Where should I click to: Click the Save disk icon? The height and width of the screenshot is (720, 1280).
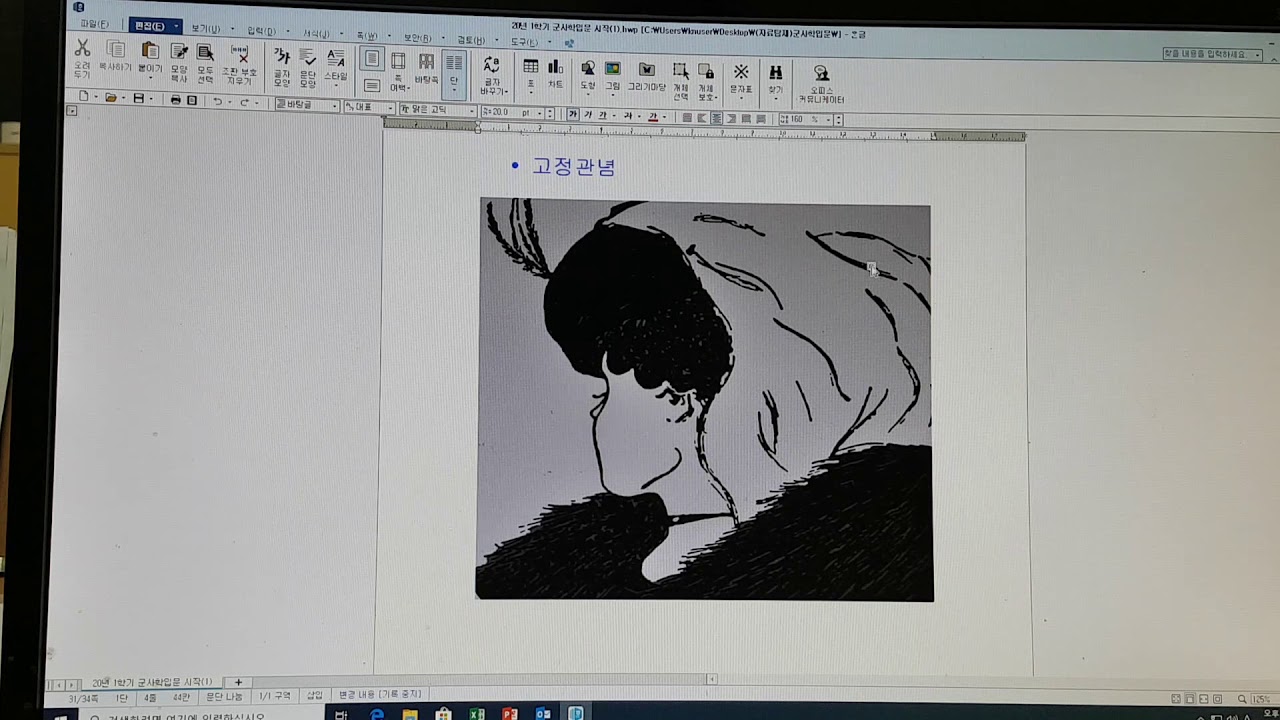(x=139, y=98)
